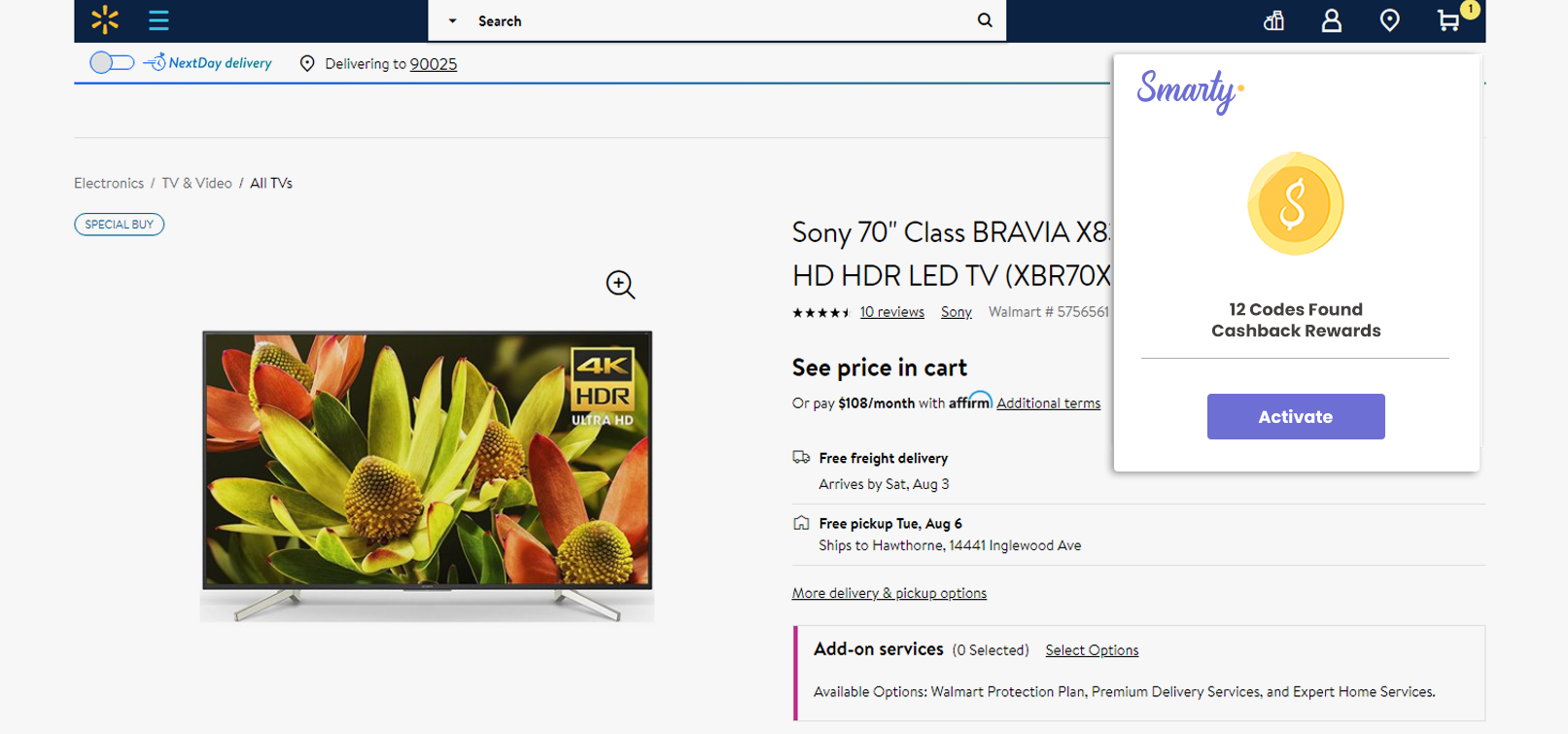Click the Smarty logo
Image resolution: width=1568 pixels, height=734 pixels.
point(1190,91)
